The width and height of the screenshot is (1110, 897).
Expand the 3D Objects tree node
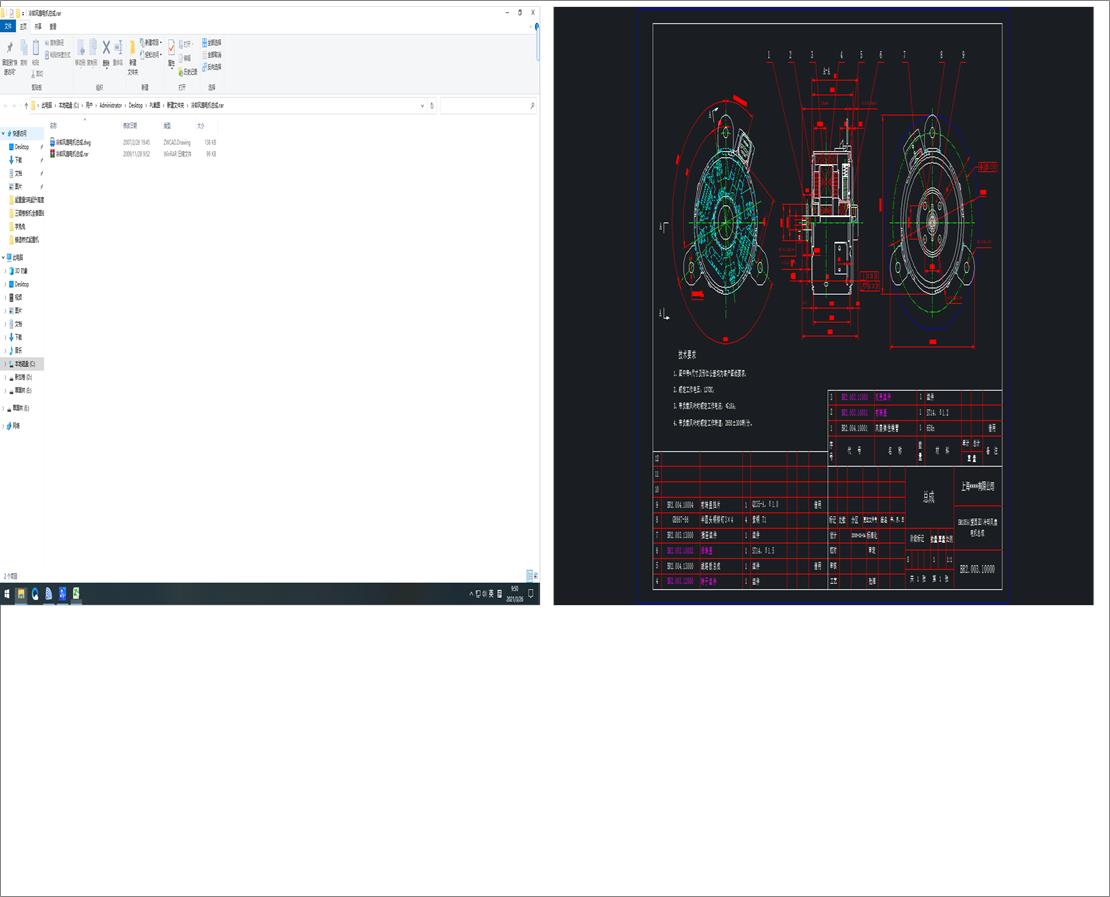tap(6, 270)
